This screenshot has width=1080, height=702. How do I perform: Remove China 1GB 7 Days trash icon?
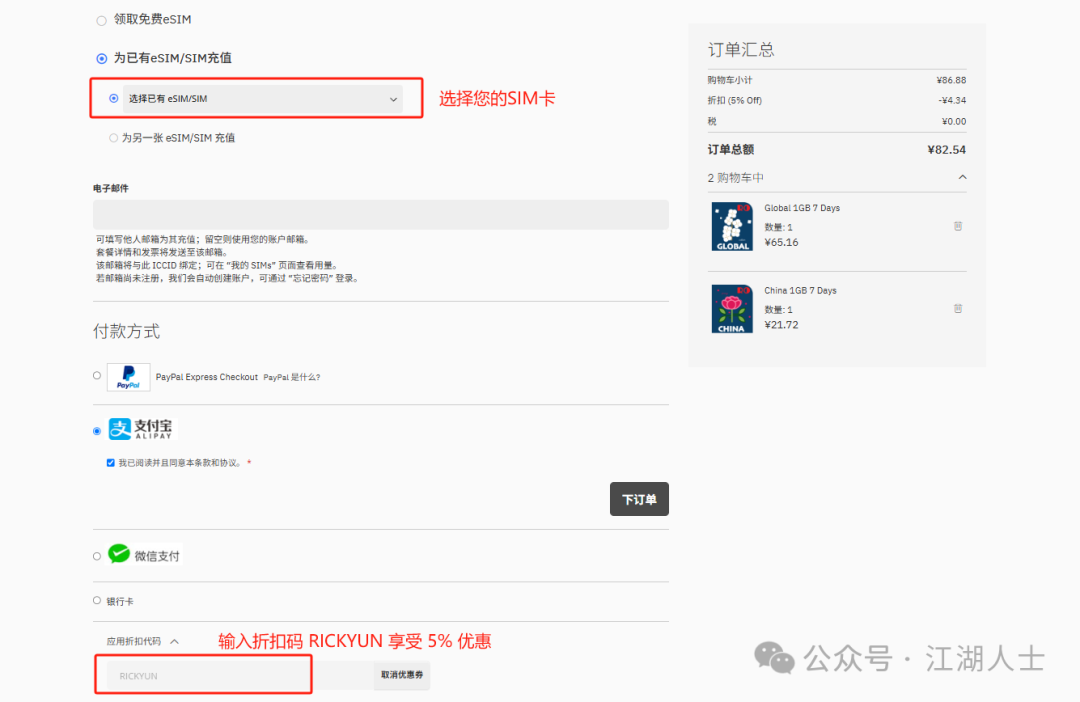[x=957, y=309]
